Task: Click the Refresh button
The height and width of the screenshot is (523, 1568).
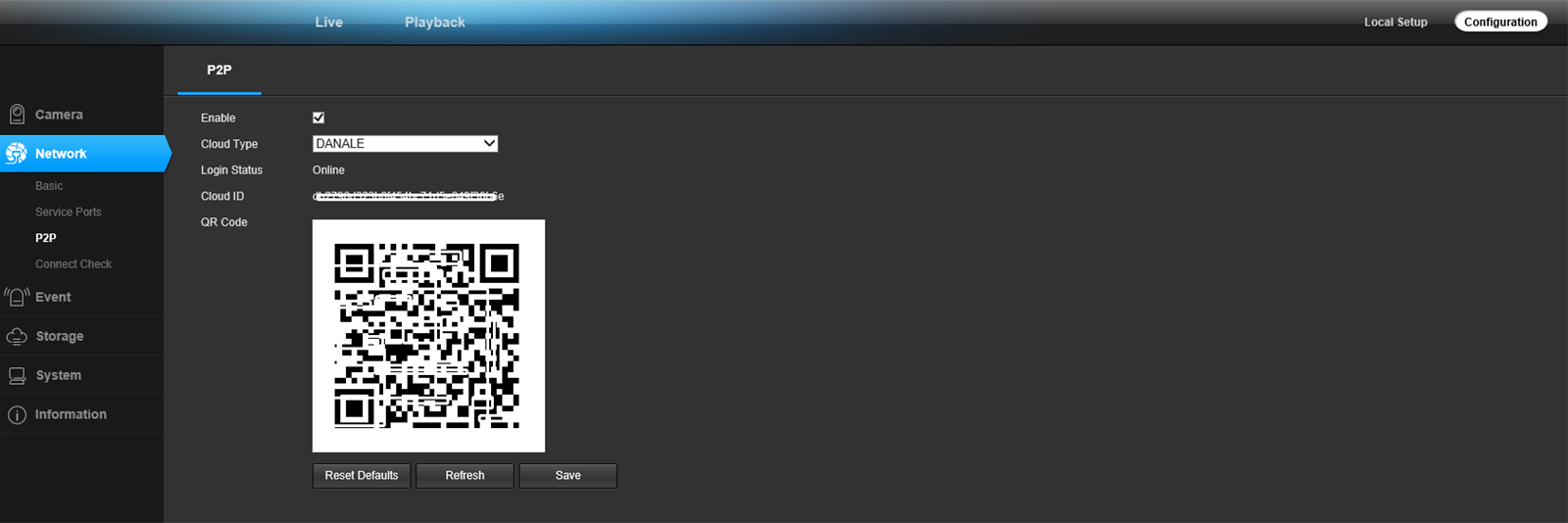Action: click(465, 476)
